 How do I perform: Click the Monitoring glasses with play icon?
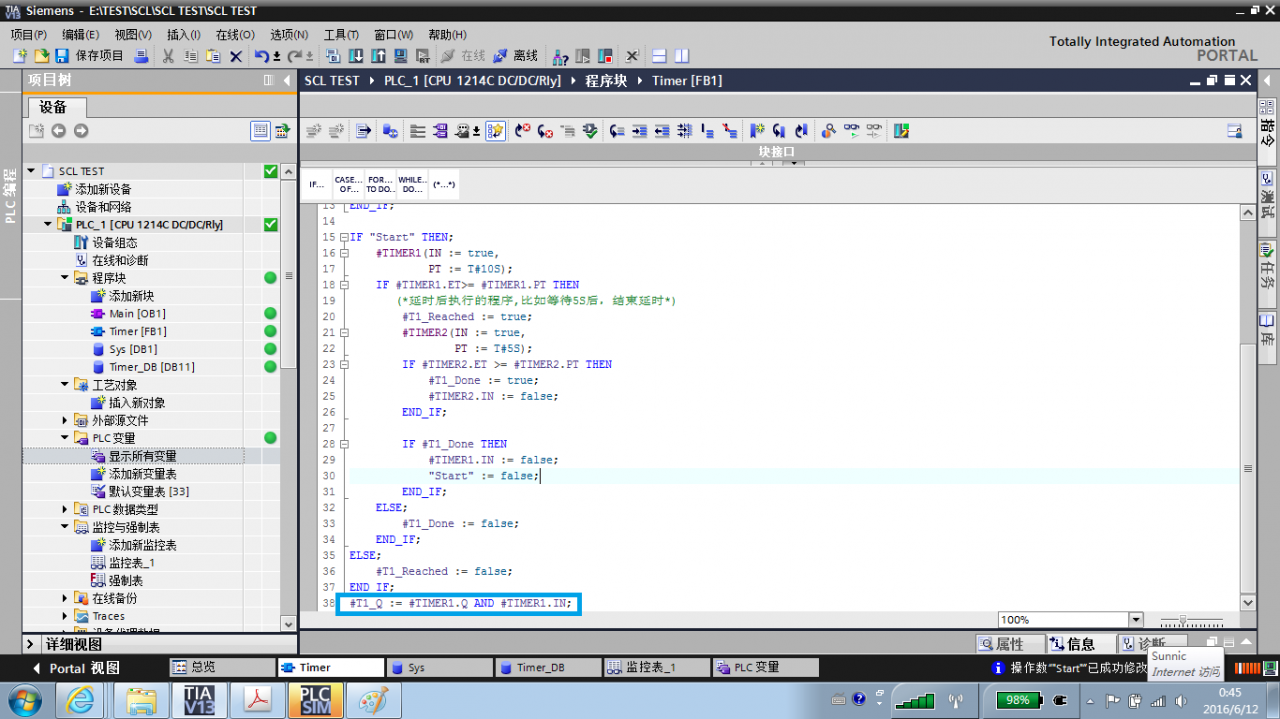852,131
